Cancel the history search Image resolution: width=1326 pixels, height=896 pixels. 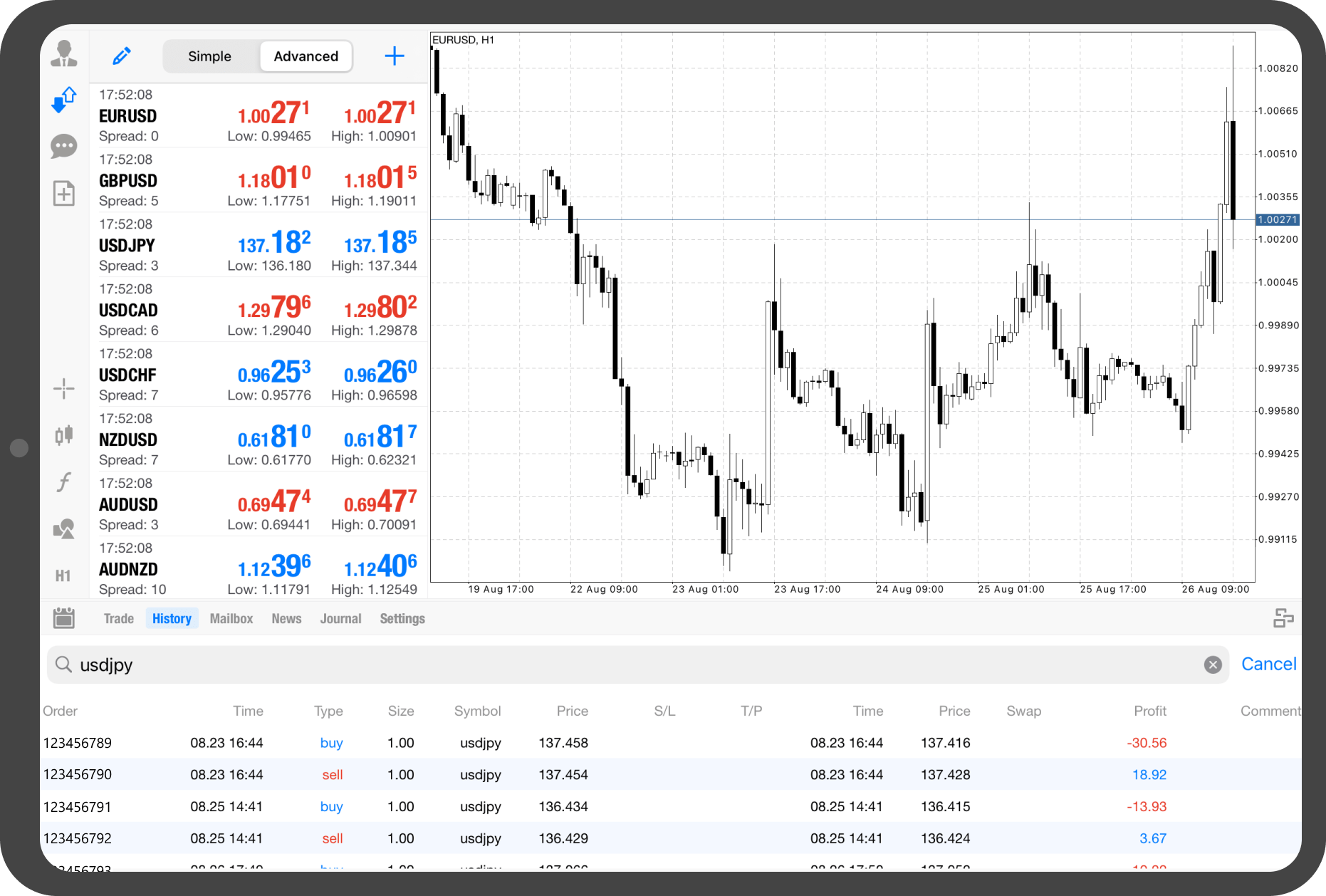coord(1269,663)
